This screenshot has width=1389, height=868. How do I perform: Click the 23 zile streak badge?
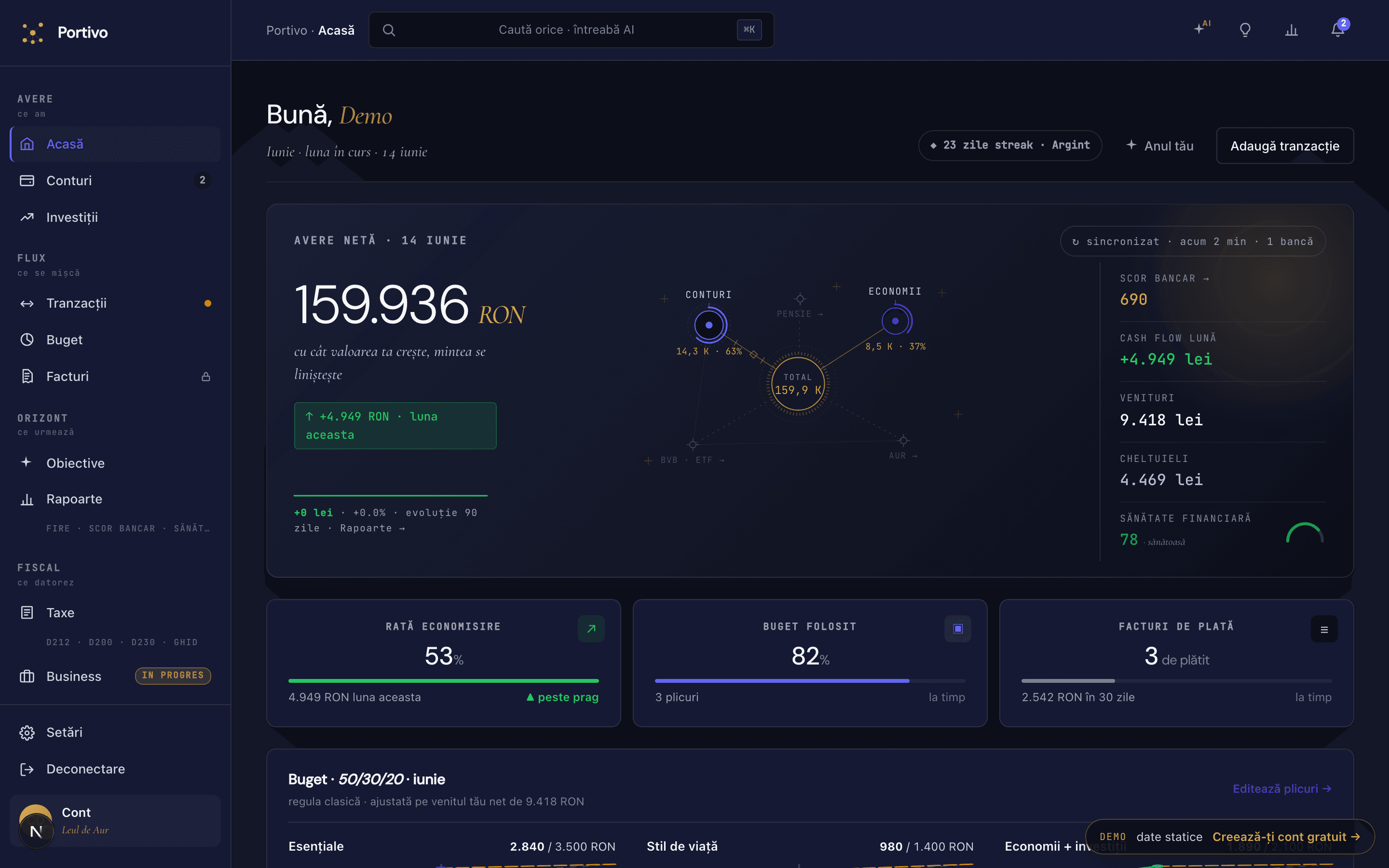pyautogui.click(x=1009, y=145)
